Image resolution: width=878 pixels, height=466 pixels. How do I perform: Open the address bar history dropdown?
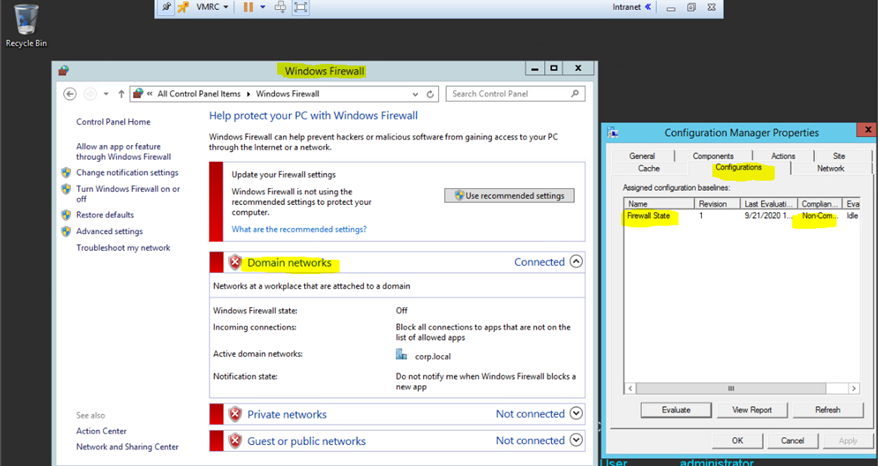click(x=415, y=94)
